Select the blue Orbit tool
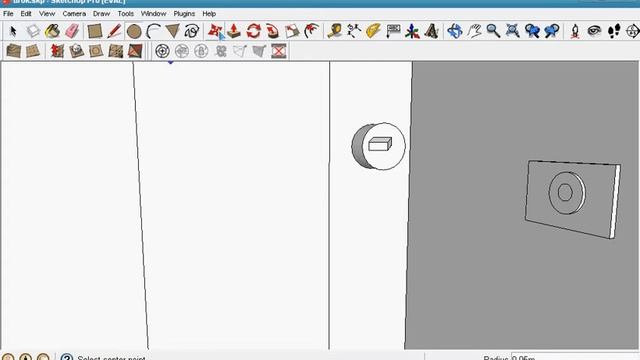 (455, 31)
